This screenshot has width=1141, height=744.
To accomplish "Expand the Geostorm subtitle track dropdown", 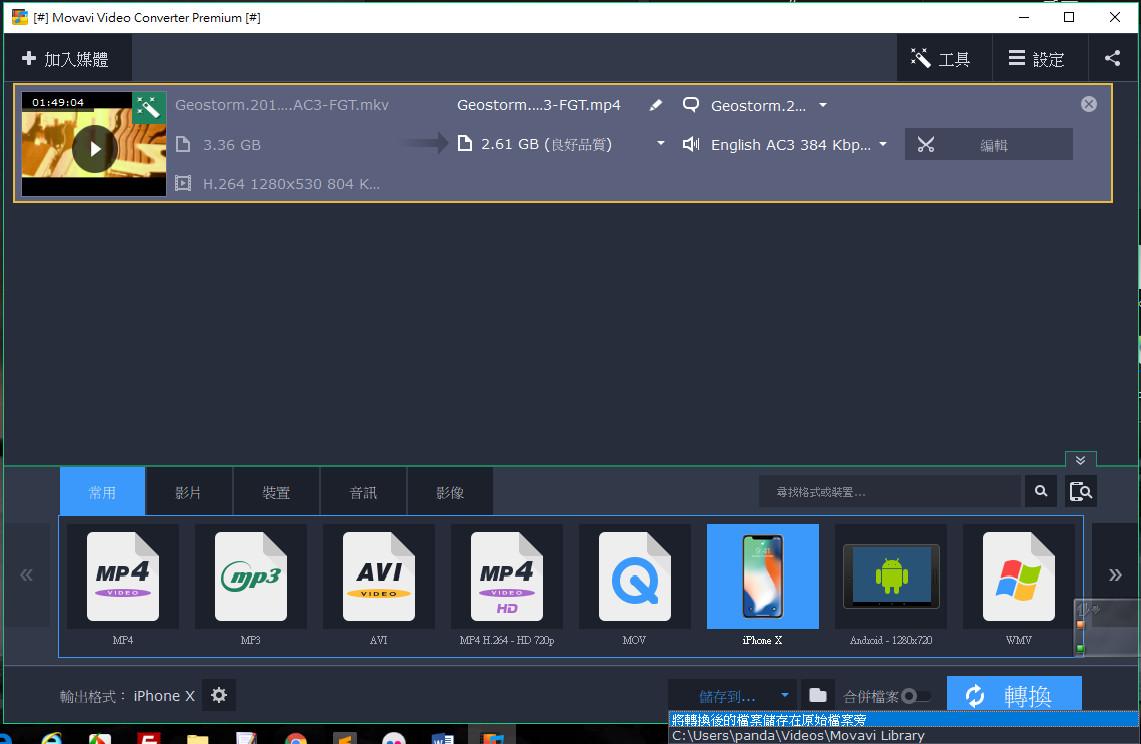I will point(823,106).
